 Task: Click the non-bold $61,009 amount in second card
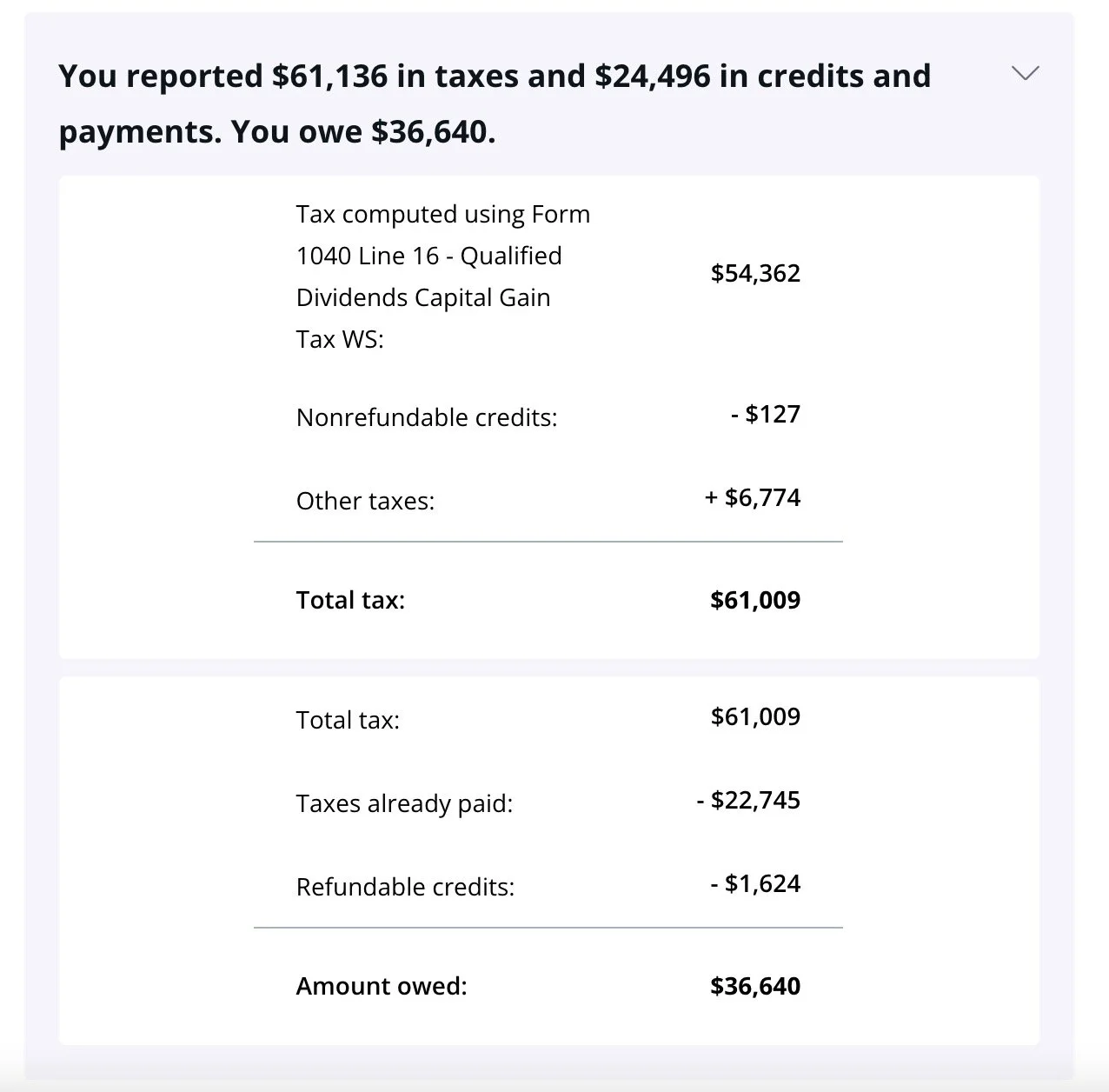[755, 716]
